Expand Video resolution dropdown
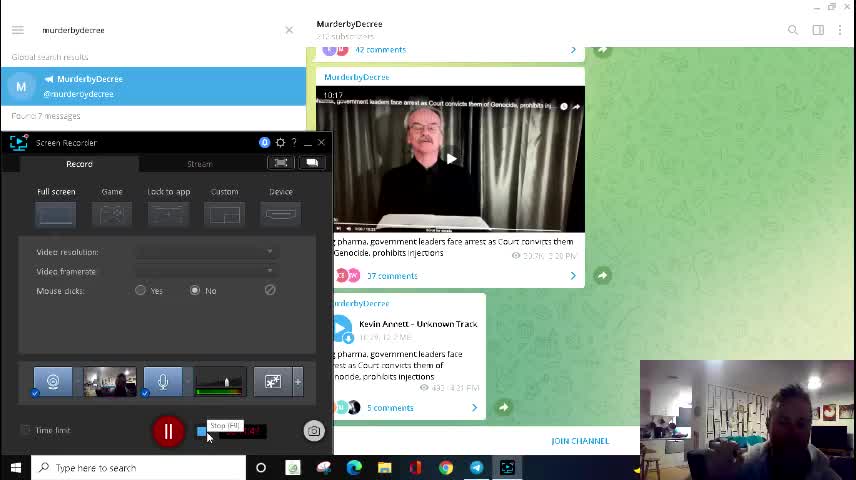856x480 pixels. click(206, 252)
